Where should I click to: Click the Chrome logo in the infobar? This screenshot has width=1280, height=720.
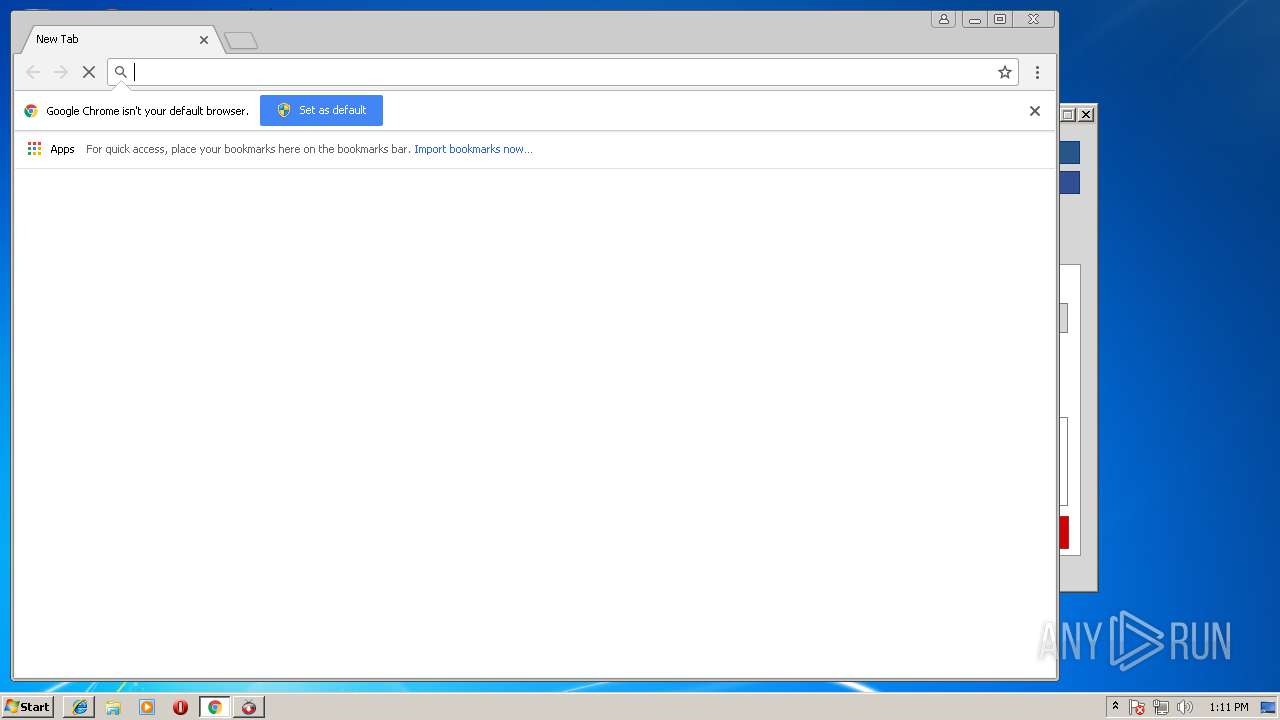(31, 111)
